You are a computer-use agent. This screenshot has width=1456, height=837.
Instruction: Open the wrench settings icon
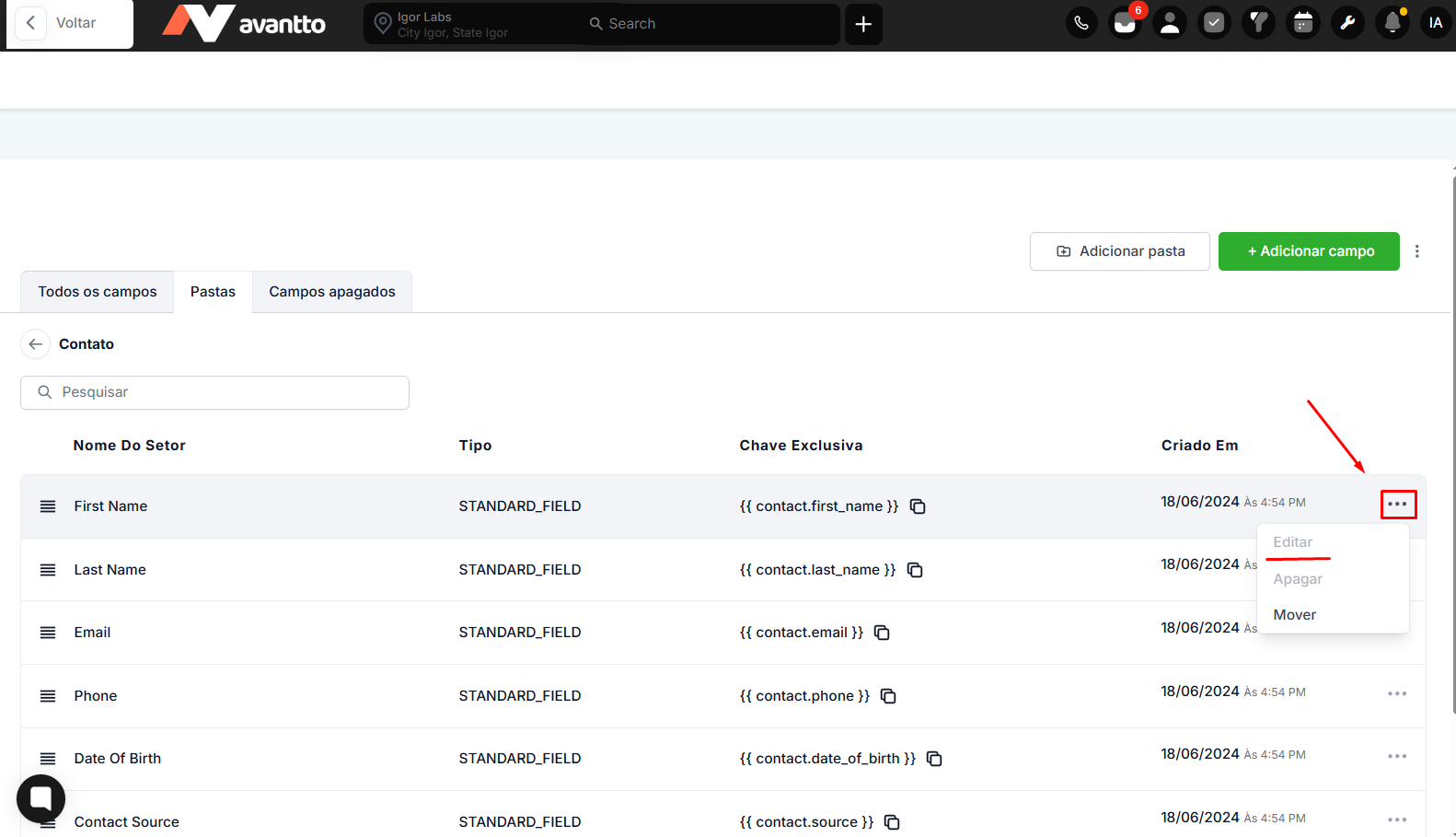tap(1347, 23)
